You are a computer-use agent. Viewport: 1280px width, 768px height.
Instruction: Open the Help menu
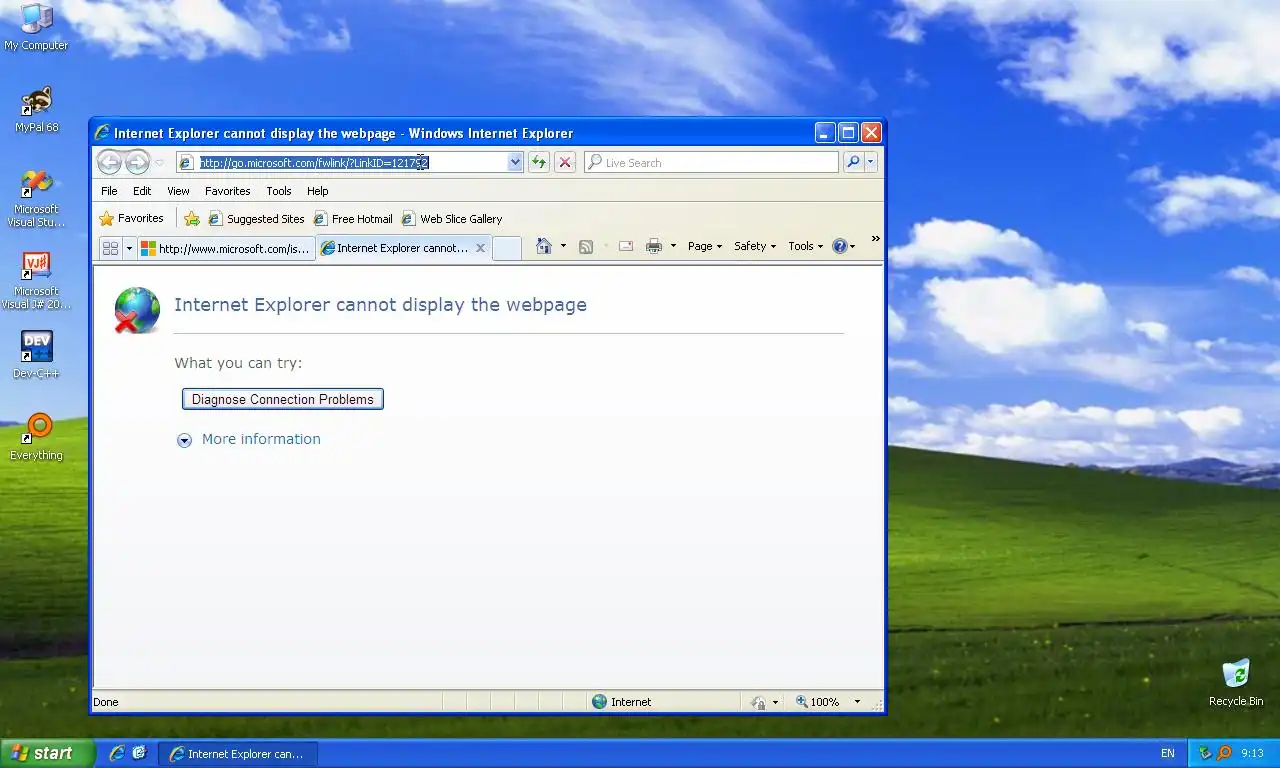point(317,191)
